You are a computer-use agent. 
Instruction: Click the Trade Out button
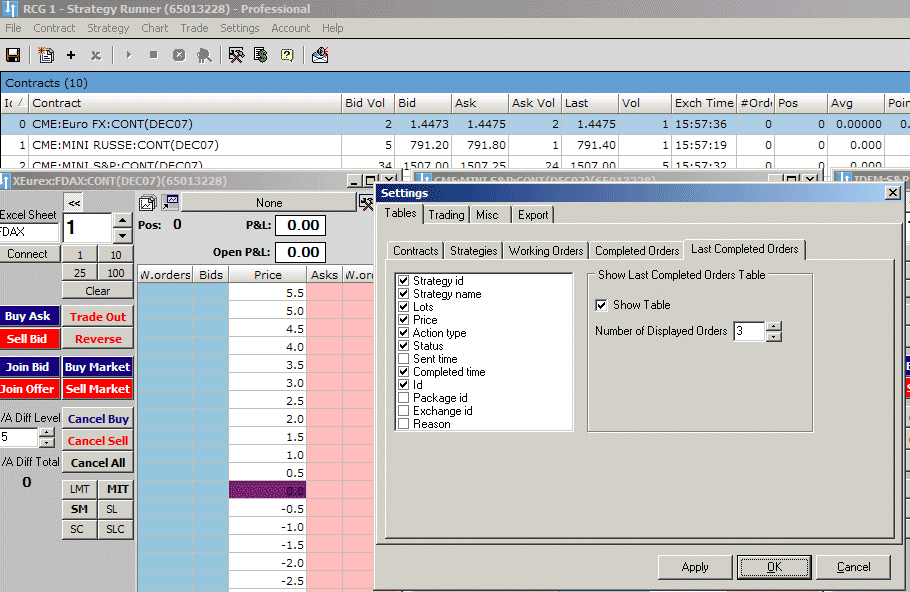point(98,317)
